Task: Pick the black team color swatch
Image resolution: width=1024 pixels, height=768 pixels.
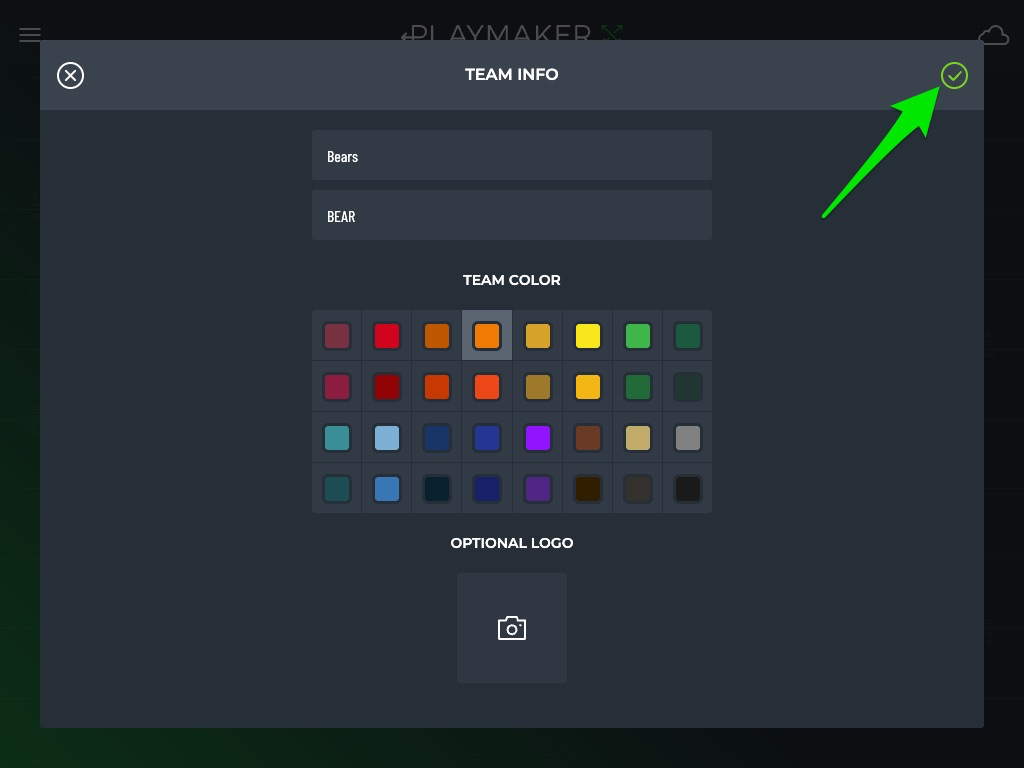Action: (x=688, y=488)
